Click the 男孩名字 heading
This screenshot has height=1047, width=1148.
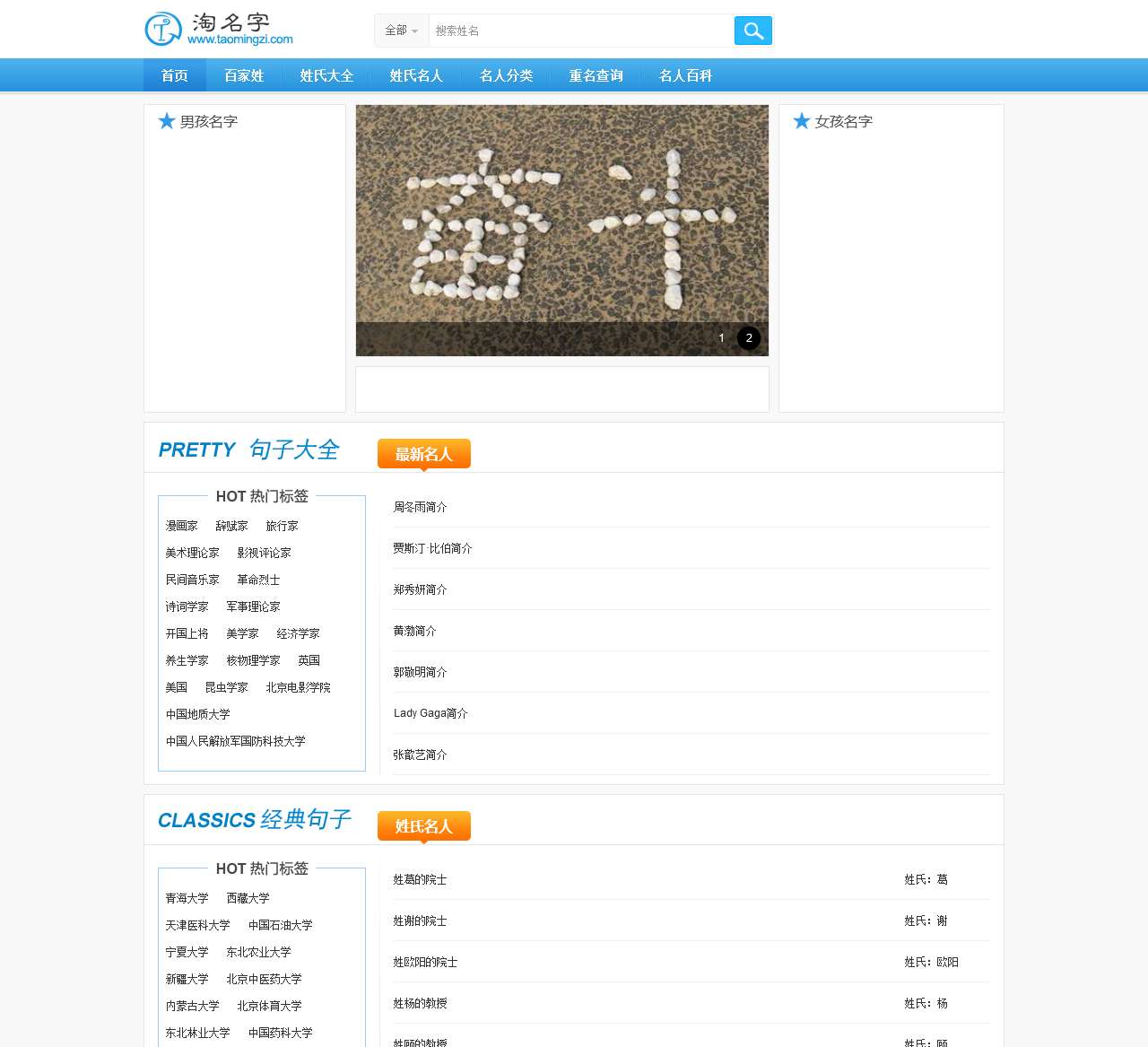[209, 122]
